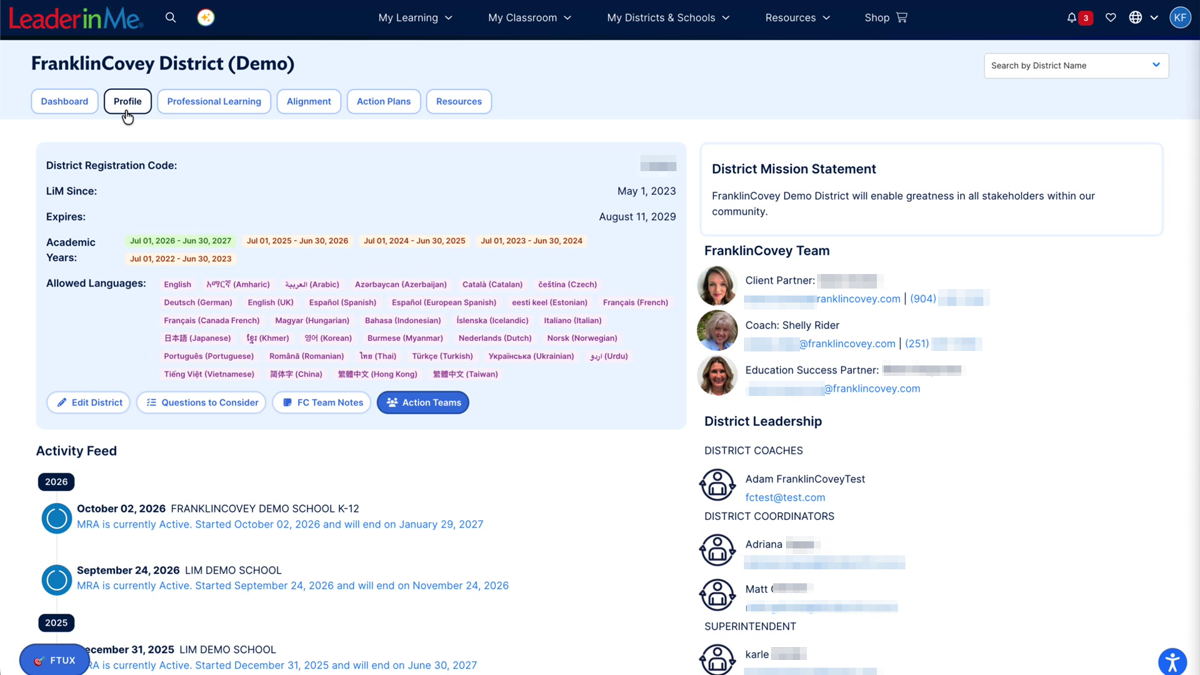Open the globe language selector

[x=1143, y=18]
